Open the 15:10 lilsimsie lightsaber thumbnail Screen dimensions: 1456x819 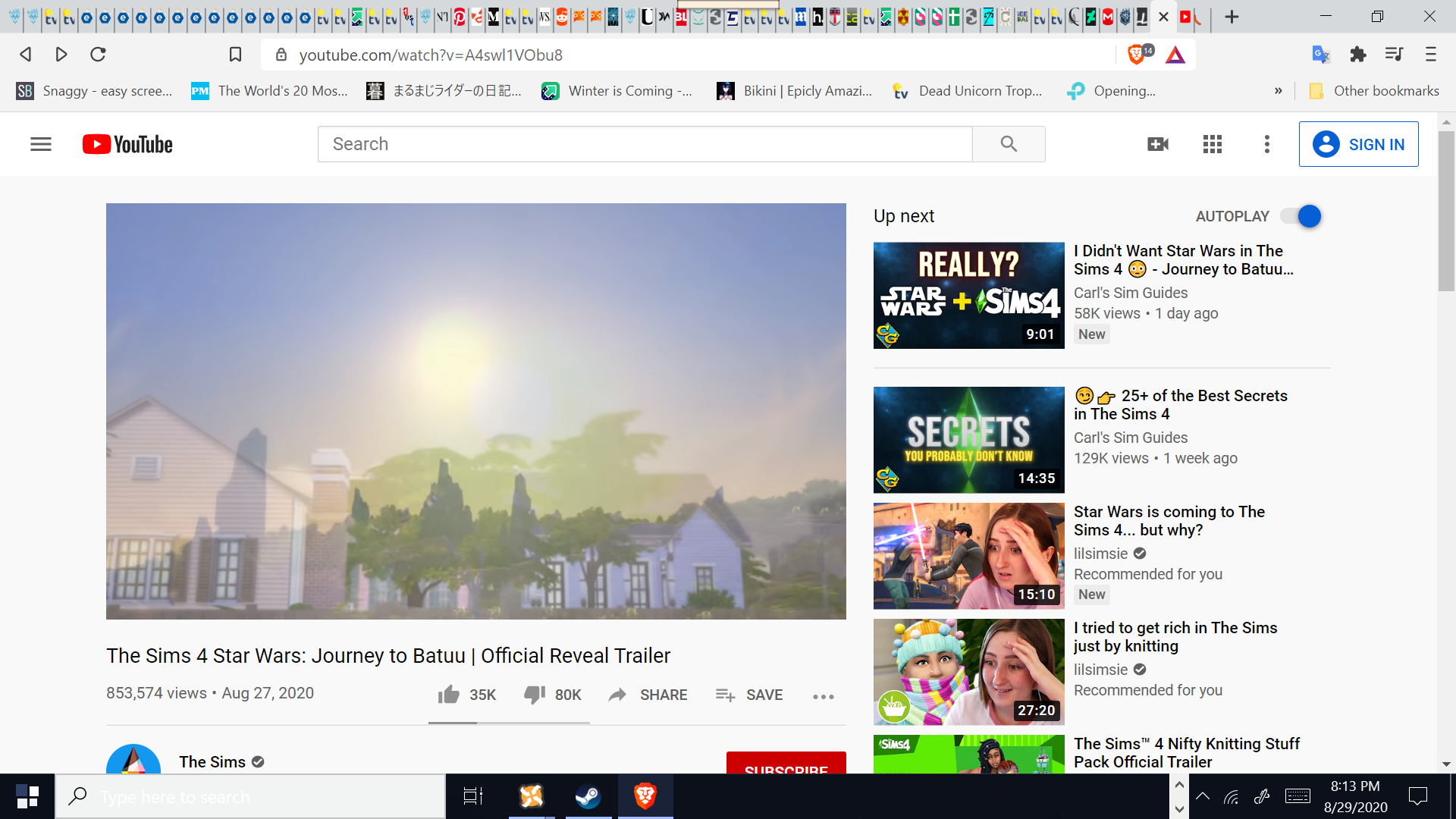click(969, 556)
